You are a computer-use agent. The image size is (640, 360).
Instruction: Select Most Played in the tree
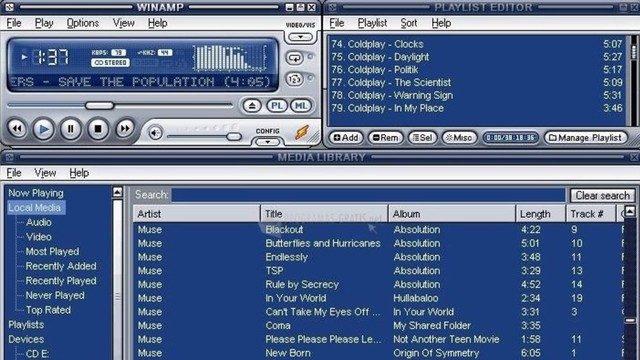point(52,252)
